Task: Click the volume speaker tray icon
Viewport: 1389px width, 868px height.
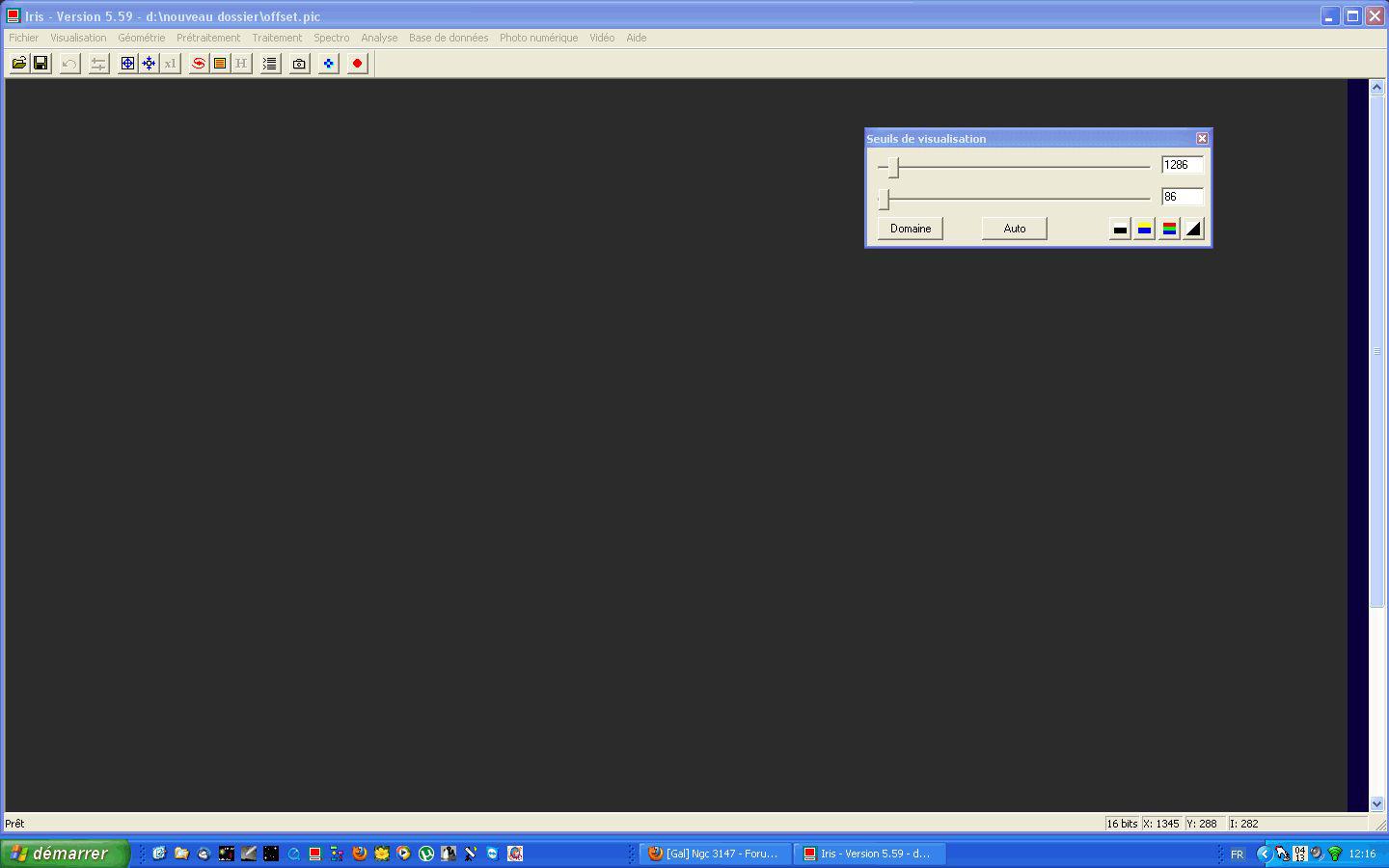Action: (1317, 854)
